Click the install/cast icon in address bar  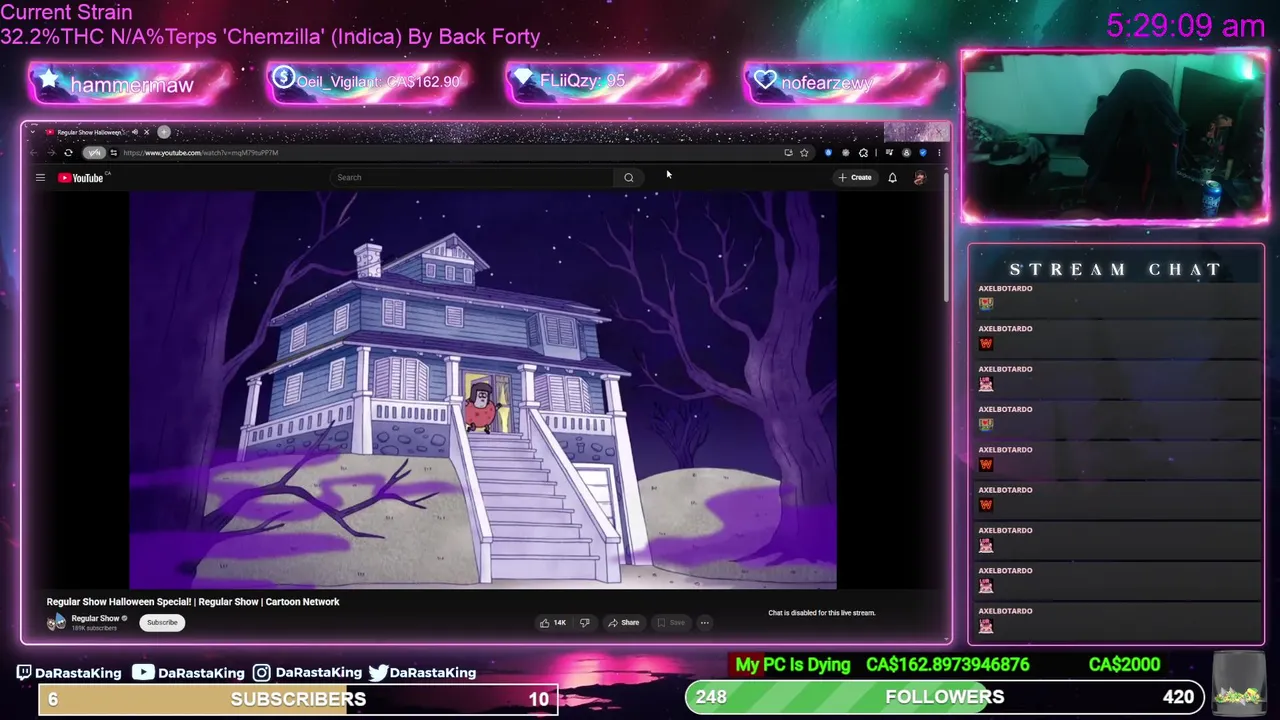pos(789,153)
